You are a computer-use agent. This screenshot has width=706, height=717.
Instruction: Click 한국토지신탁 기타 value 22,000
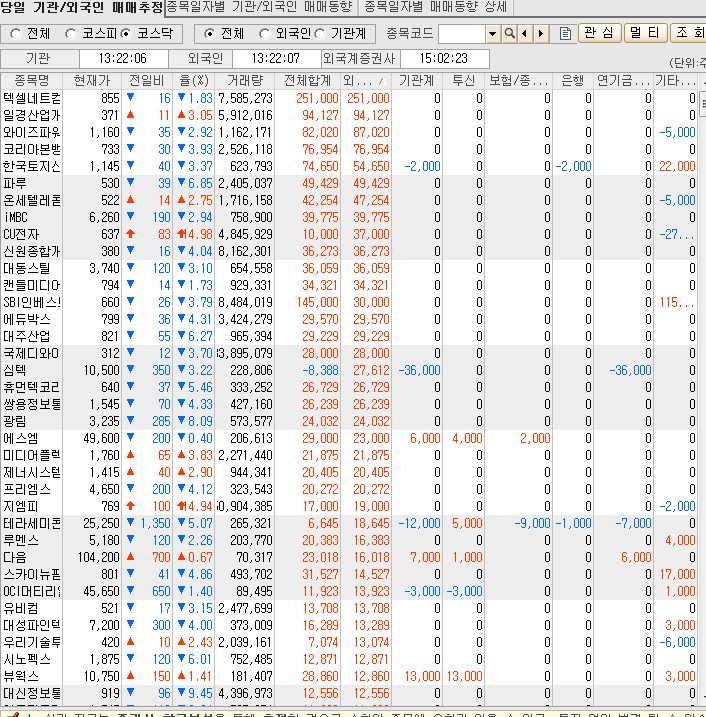tap(677, 166)
